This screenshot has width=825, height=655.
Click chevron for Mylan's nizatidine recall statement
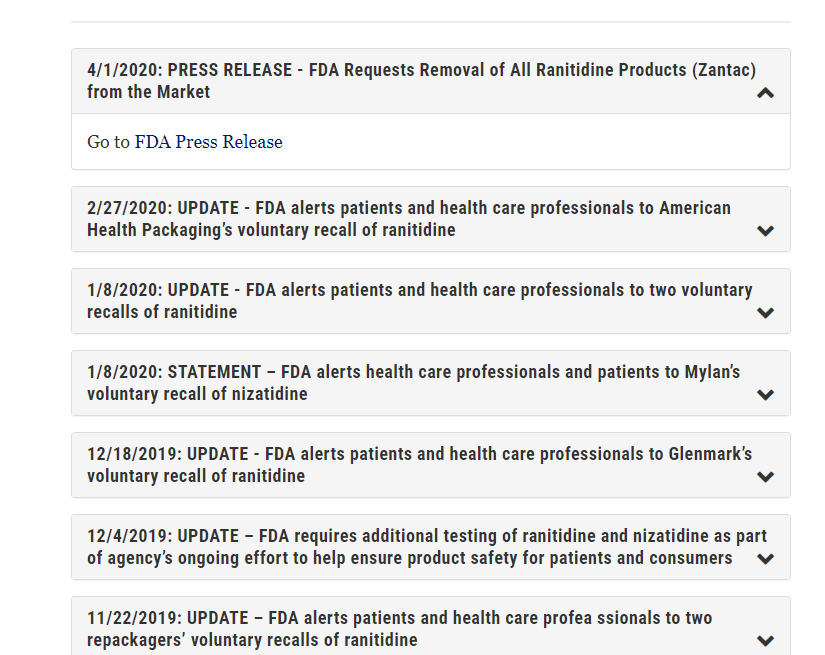[766, 395]
